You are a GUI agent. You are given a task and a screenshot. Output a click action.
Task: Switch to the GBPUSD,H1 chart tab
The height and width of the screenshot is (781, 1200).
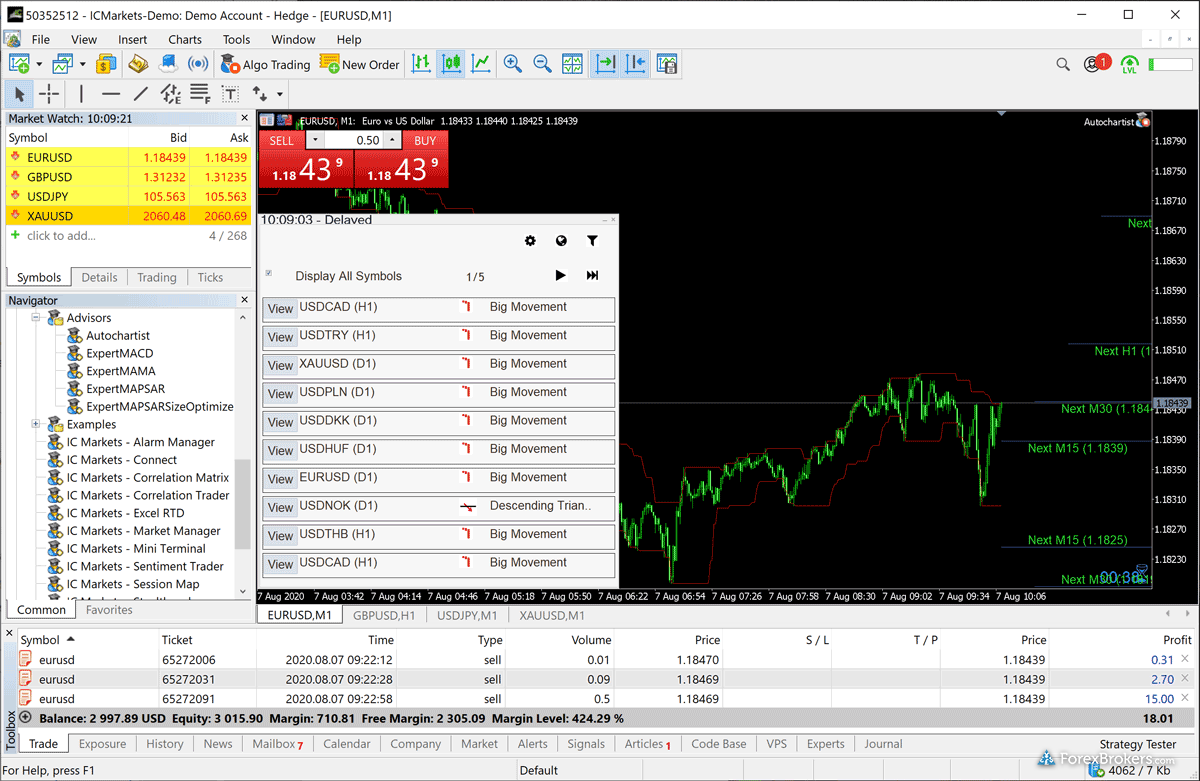[384, 615]
